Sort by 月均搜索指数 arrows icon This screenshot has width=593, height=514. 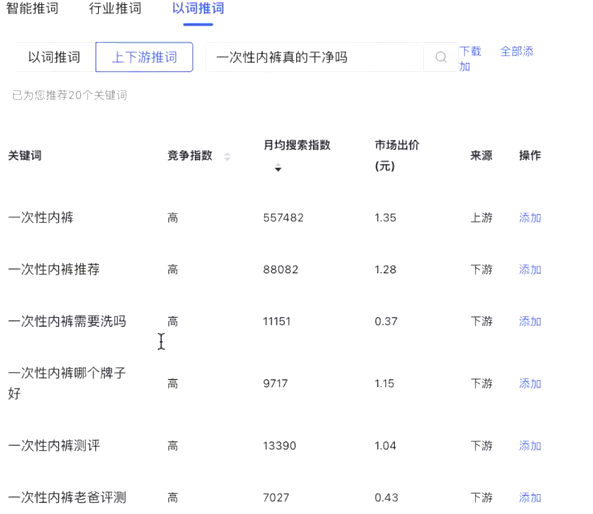tap(278, 167)
